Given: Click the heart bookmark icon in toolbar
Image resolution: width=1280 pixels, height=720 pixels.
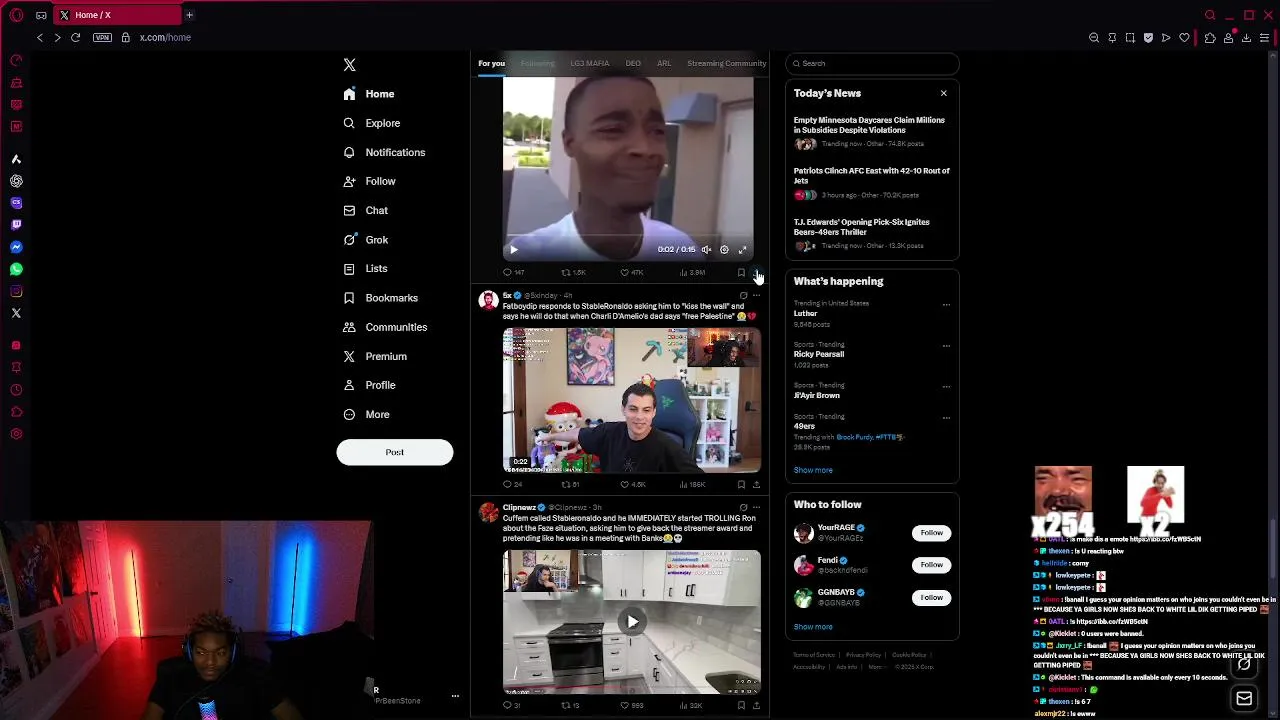Looking at the screenshot, I should click(x=1185, y=37).
